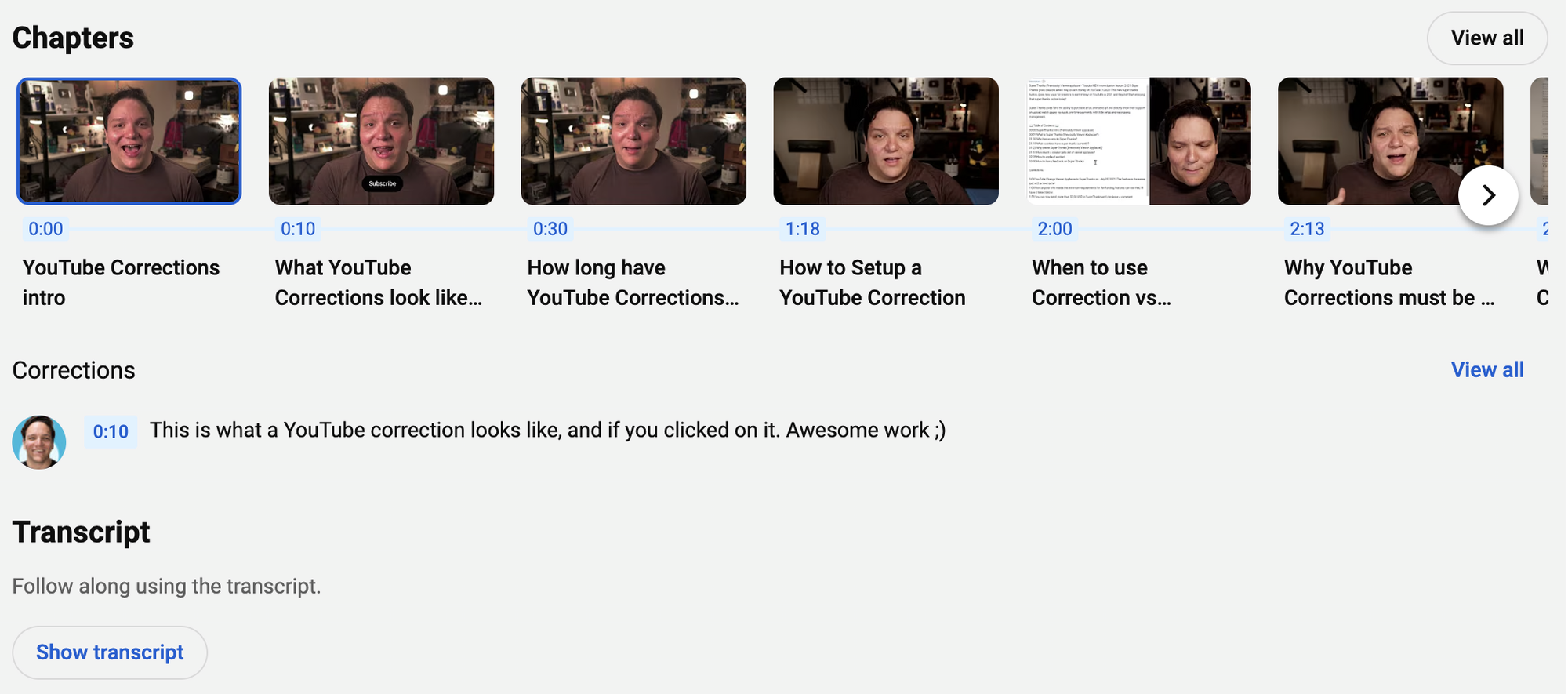
Task: Click the title 'How long have YouTube Corrections...'
Action: click(633, 282)
